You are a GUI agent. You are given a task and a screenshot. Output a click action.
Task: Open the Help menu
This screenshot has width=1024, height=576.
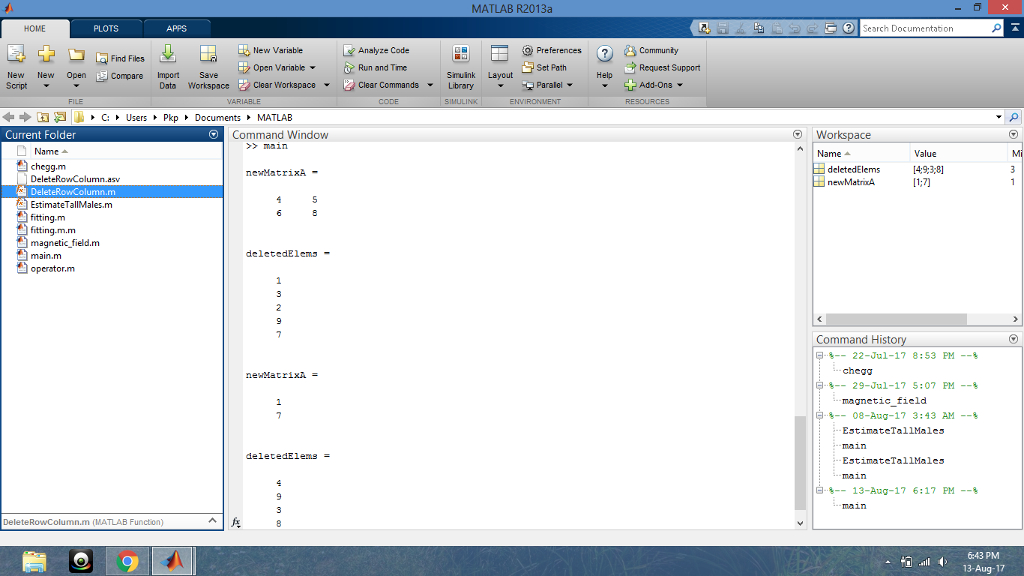coord(605,67)
